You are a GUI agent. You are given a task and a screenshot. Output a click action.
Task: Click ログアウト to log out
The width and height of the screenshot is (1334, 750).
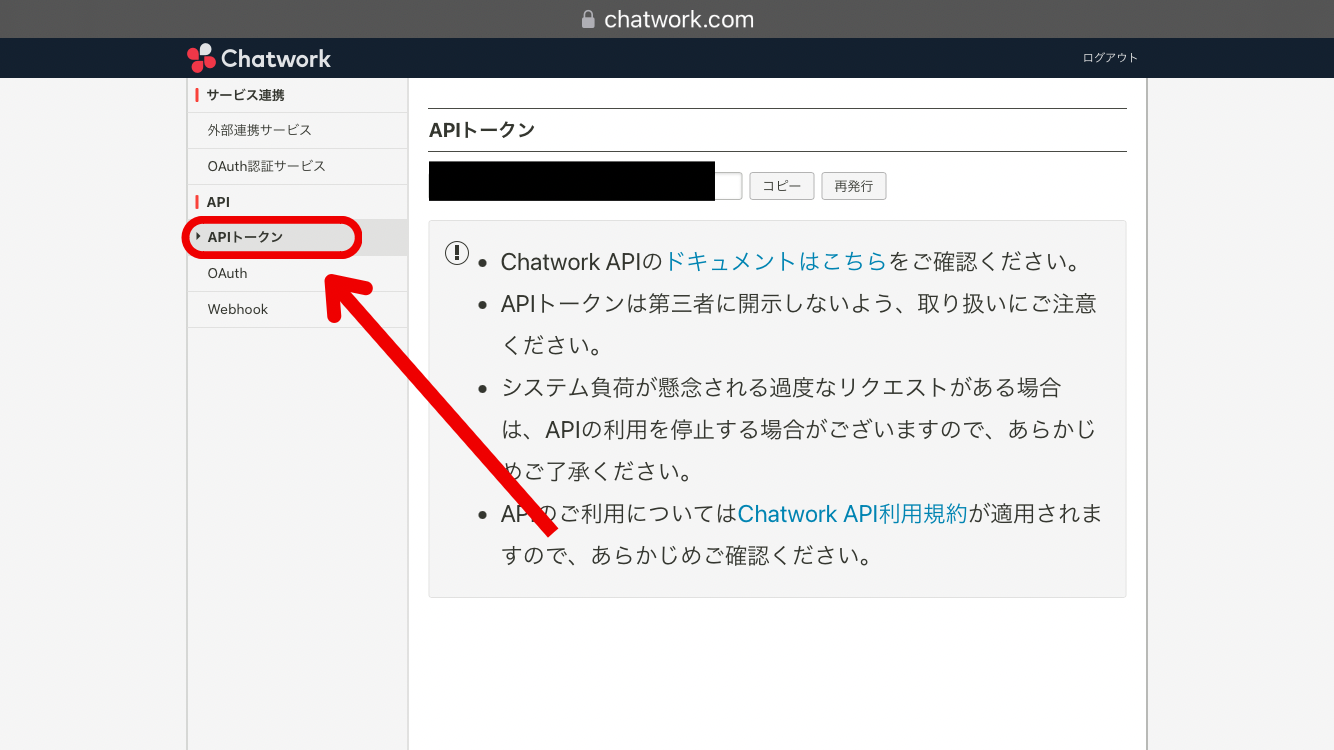tap(1110, 57)
